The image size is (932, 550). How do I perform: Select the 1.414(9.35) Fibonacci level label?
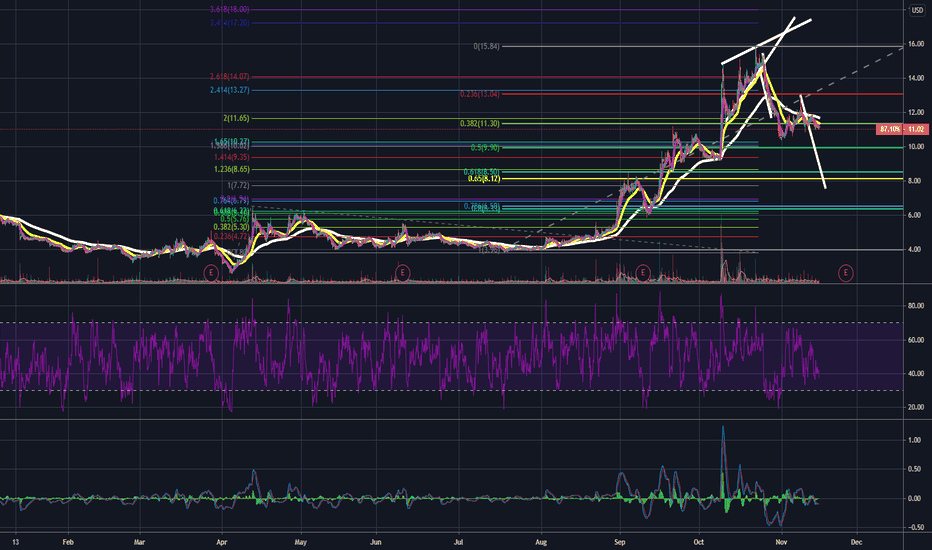pyautogui.click(x=231, y=157)
